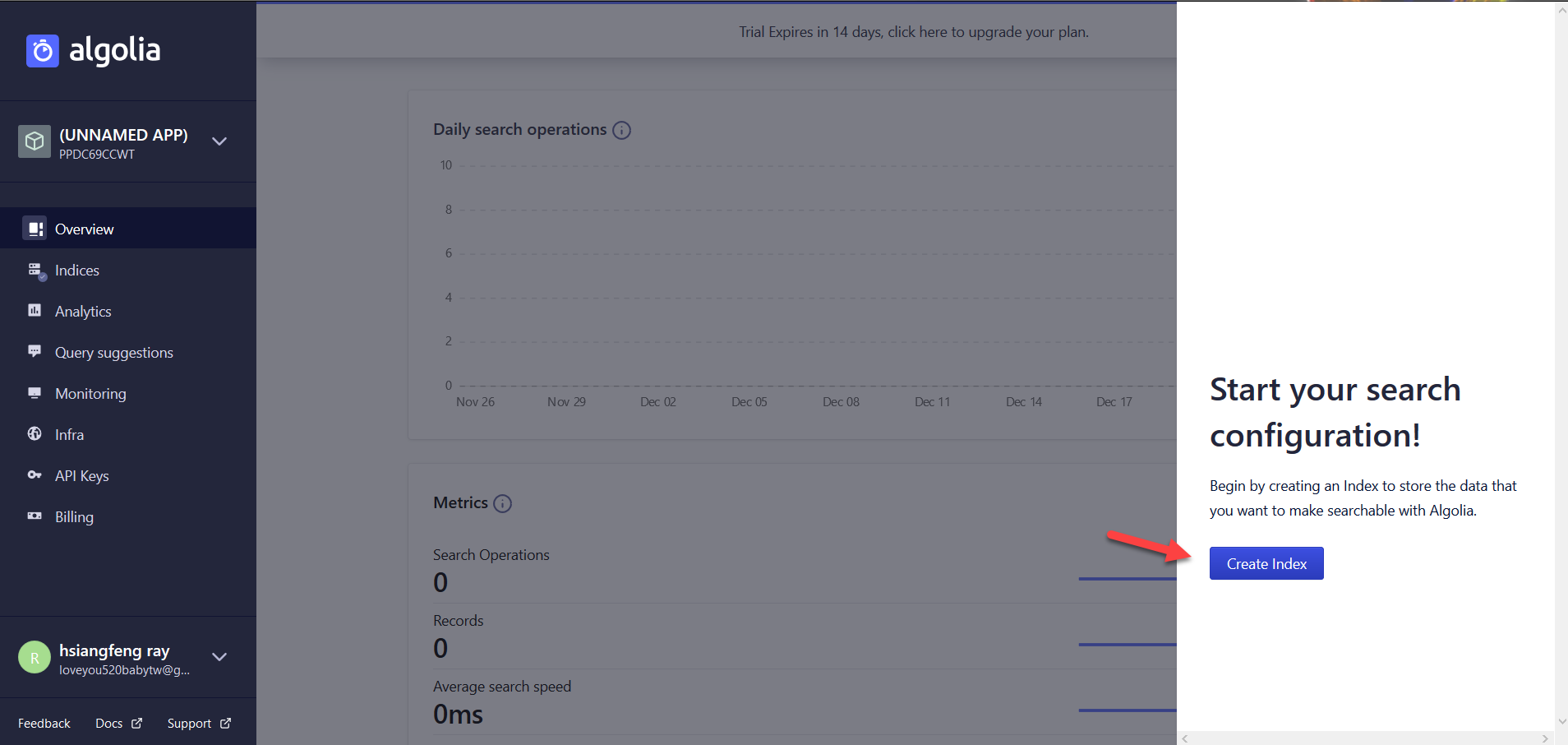The width and height of the screenshot is (1568, 745).
Task: Click the Overview dashboard icon
Action: (35, 229)
